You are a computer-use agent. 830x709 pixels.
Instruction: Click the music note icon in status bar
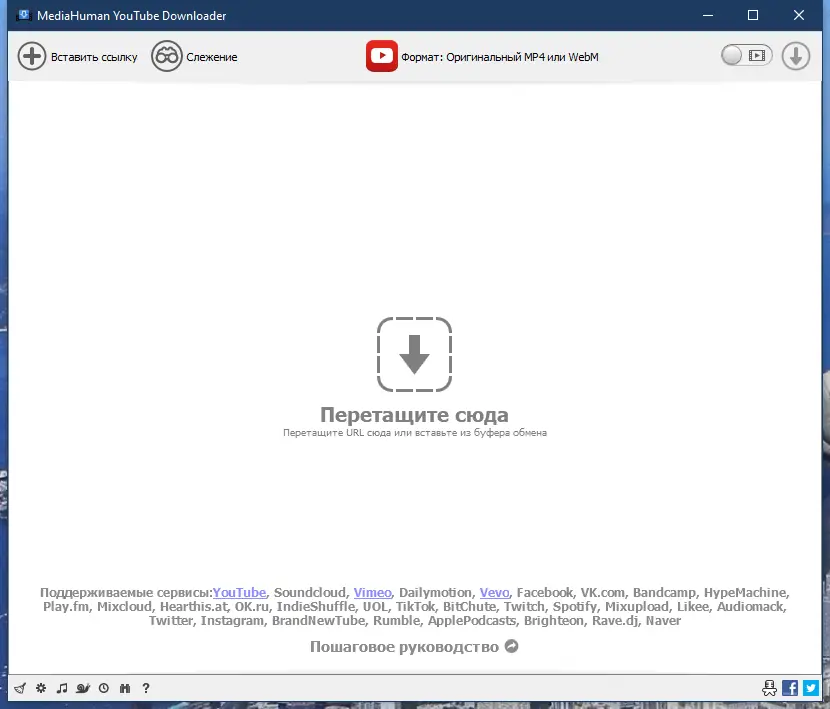(x=62, y=688)
